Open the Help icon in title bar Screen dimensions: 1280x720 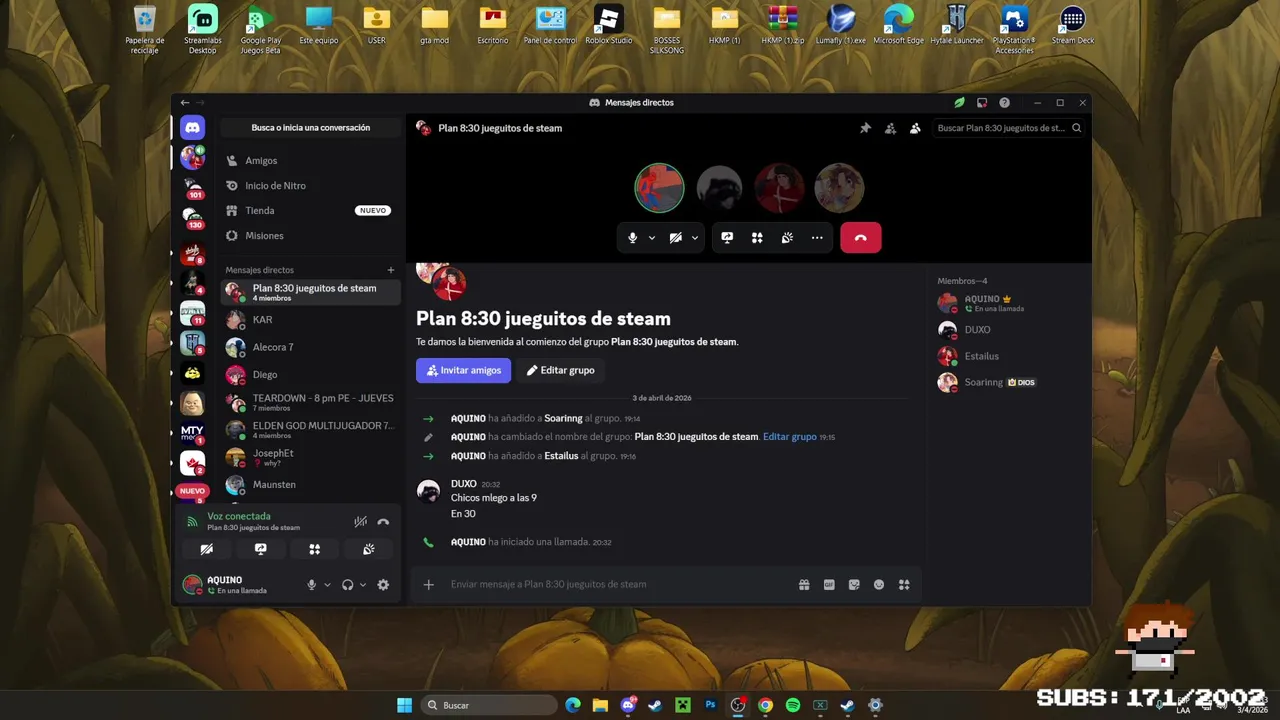1004,102
